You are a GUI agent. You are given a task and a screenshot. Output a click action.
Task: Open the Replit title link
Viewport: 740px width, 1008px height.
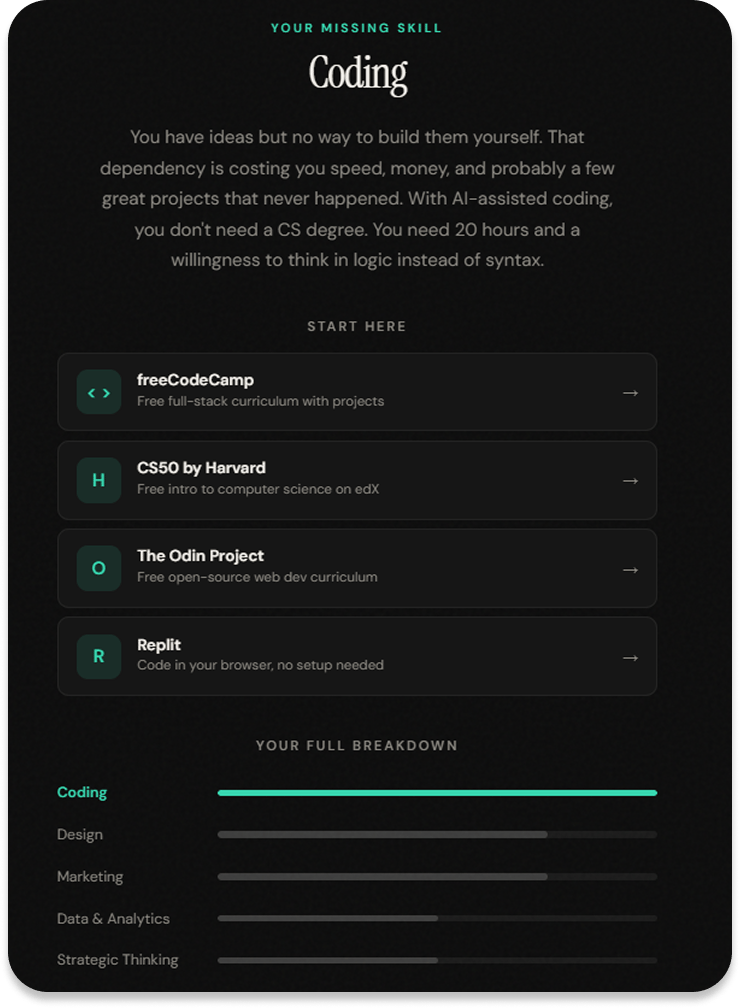click(159, 644)
